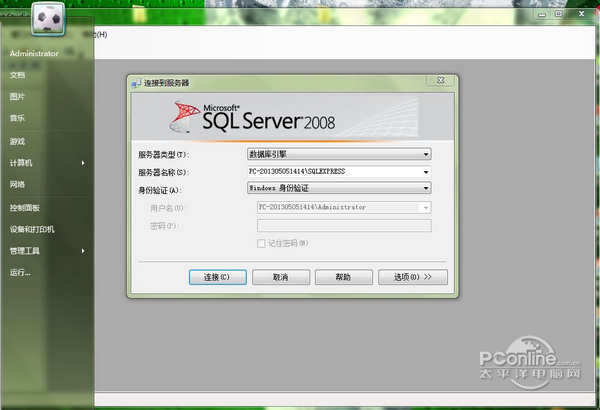
Task: Open Games (游戏) in the Start menu
Action: [x=17, y=141]
